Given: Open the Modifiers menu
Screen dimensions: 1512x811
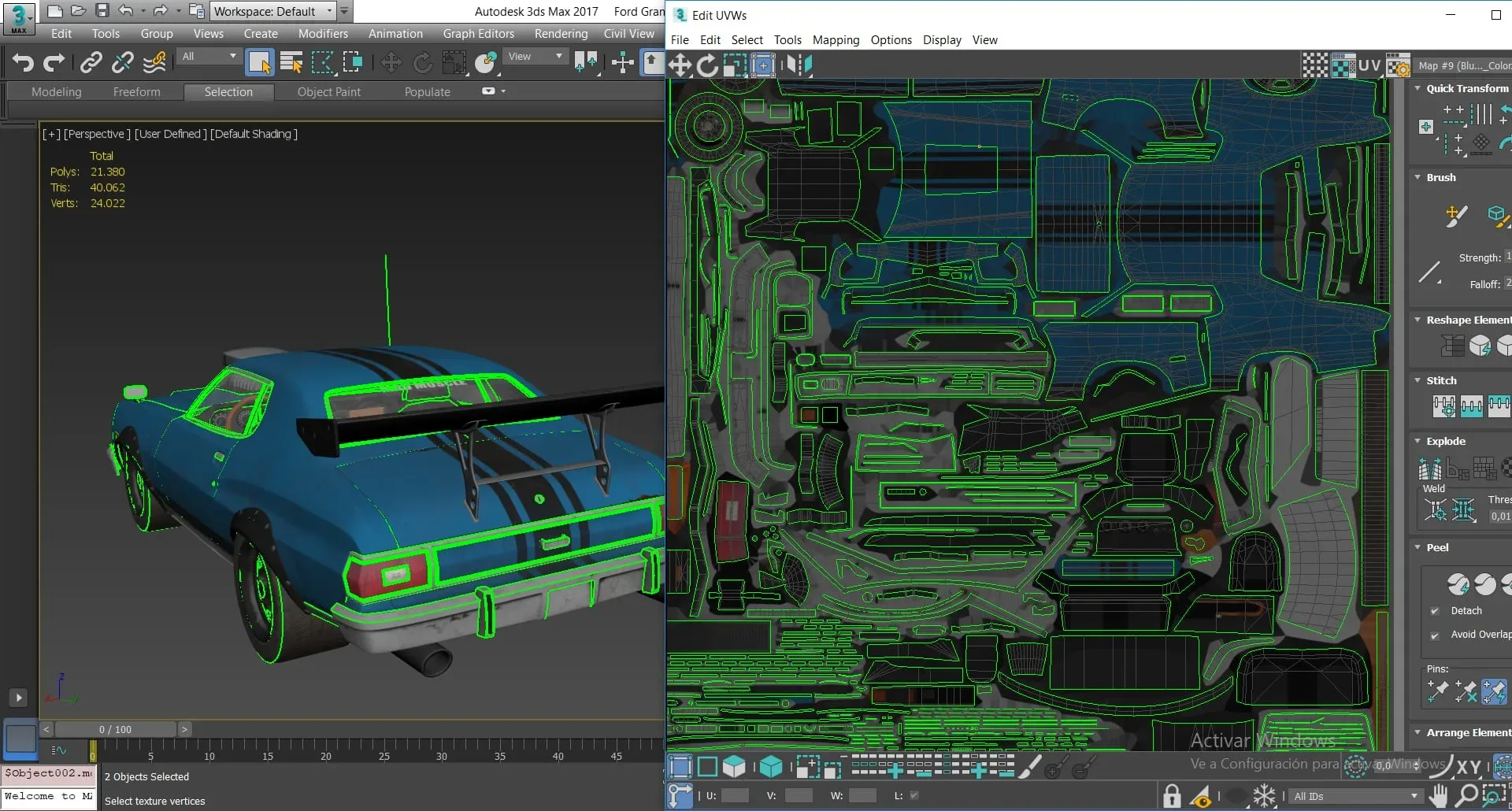Looking at the screenshot, I should point(323,33).
